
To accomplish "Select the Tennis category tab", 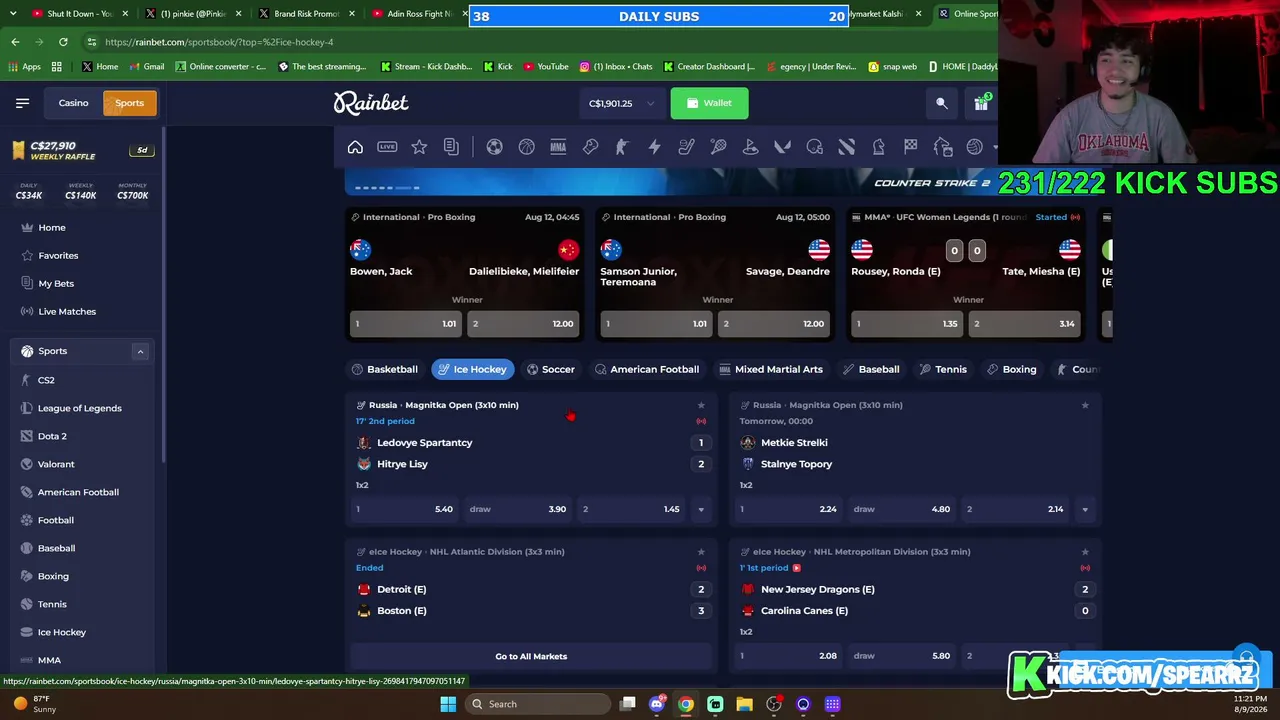I will pos(944,369).
